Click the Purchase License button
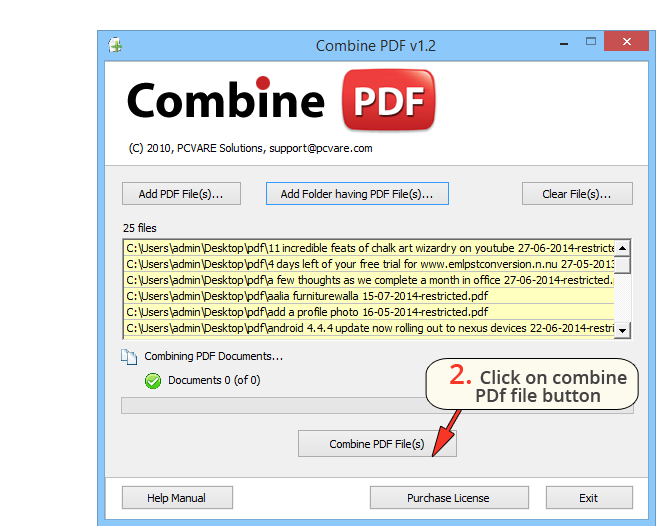 tap(449, 497)
